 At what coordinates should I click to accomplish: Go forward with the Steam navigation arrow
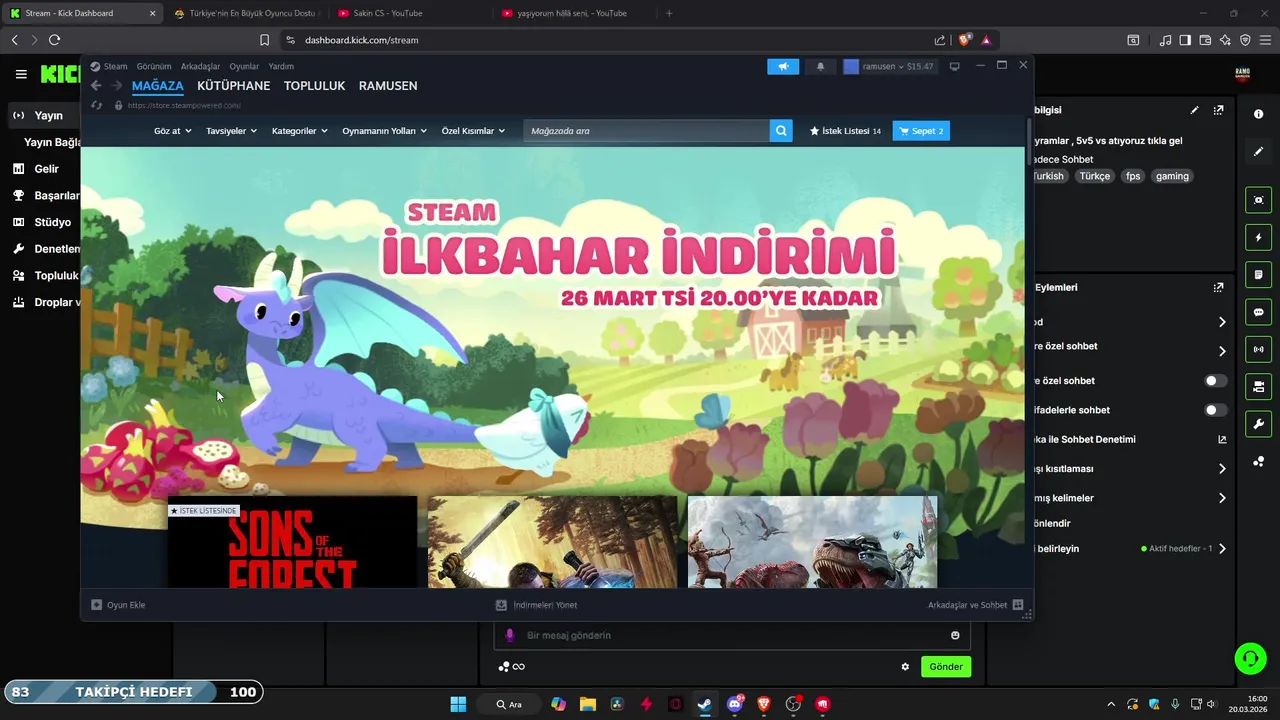click(117, 86)
